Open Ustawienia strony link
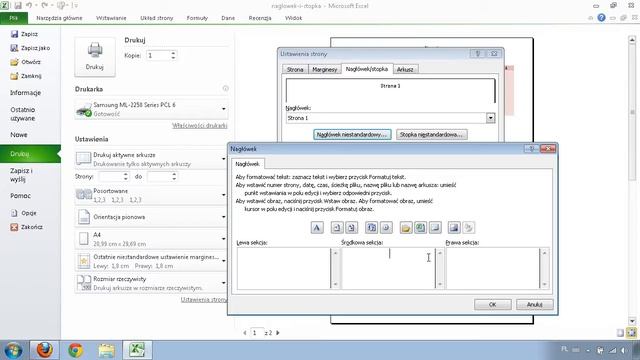This screenshot has width=640, height=360. 204,300
